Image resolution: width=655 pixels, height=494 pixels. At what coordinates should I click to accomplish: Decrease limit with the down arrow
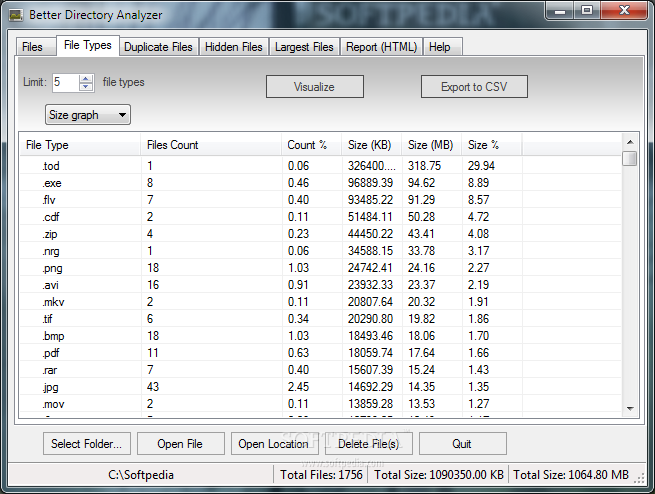86,86
